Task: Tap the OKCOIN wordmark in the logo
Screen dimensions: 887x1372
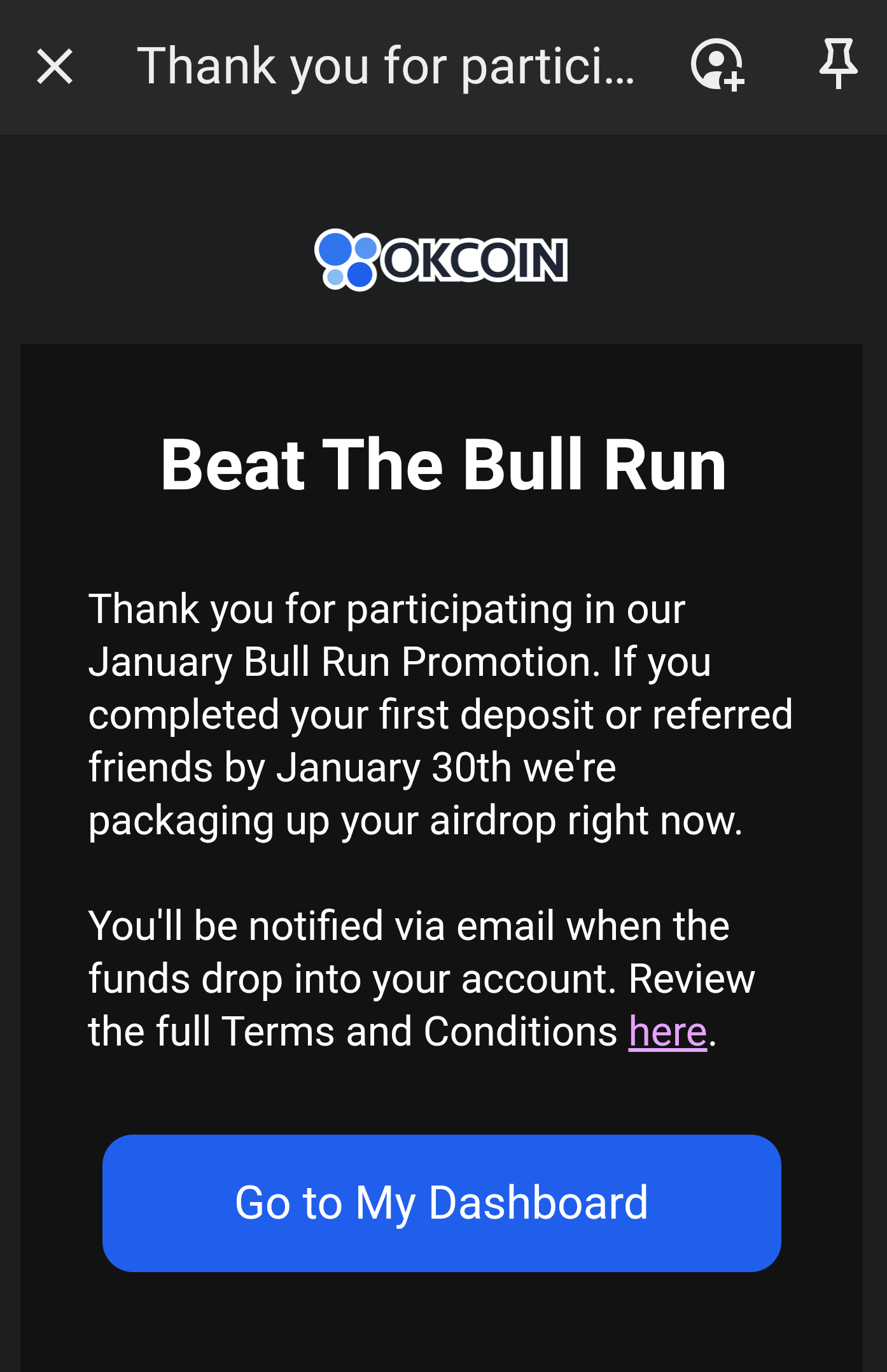Action: 475,260
